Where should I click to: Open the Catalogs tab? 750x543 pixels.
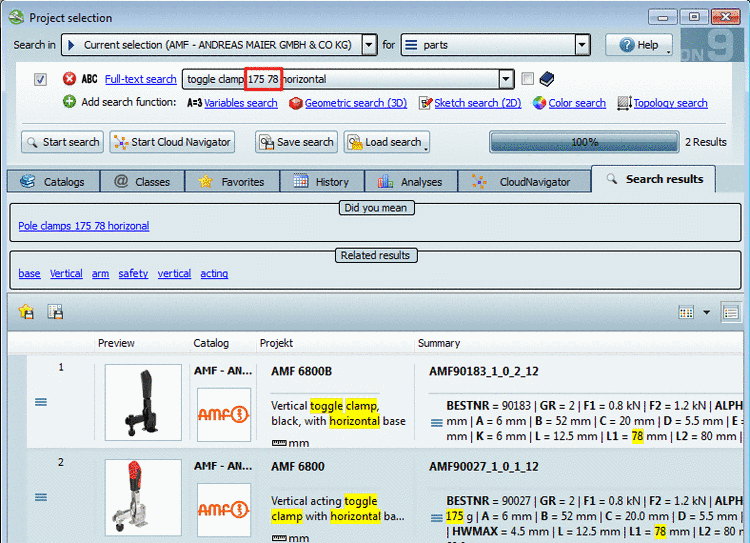(x=53, y=182)
